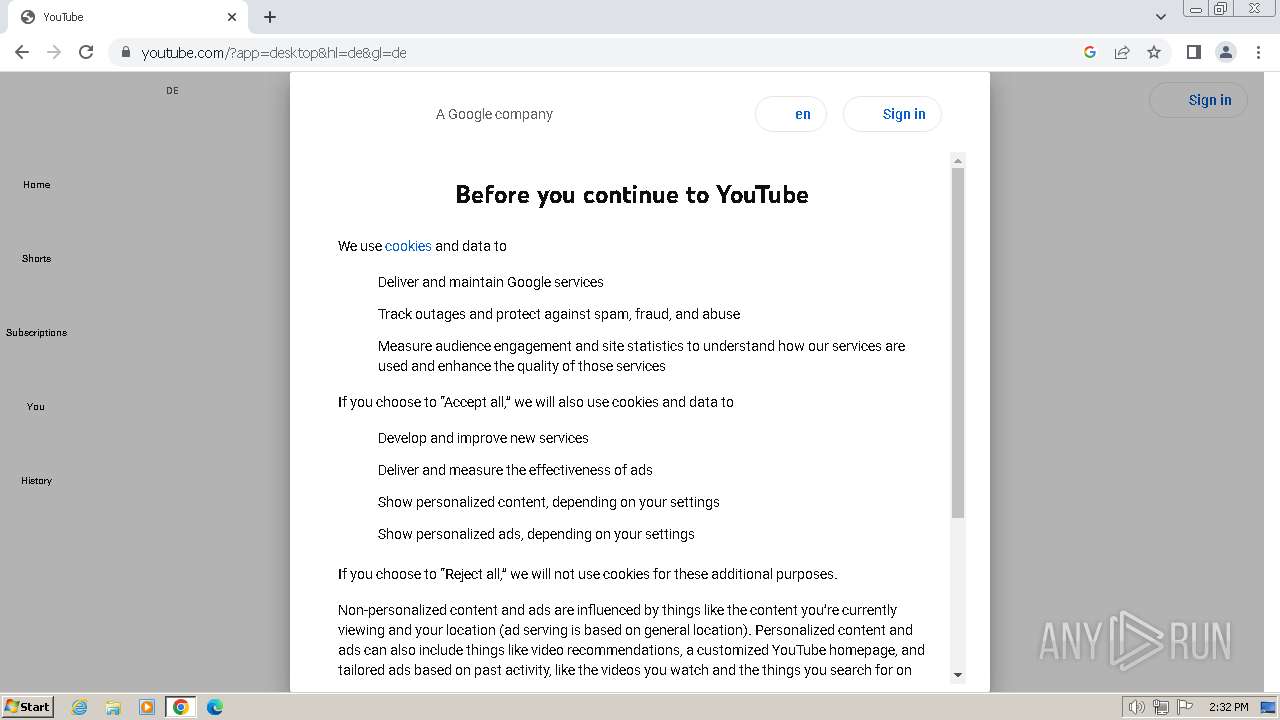The image size is (1280, 720).
Task: Open the Chrome profile avatar
Action: pos(1226,52)
